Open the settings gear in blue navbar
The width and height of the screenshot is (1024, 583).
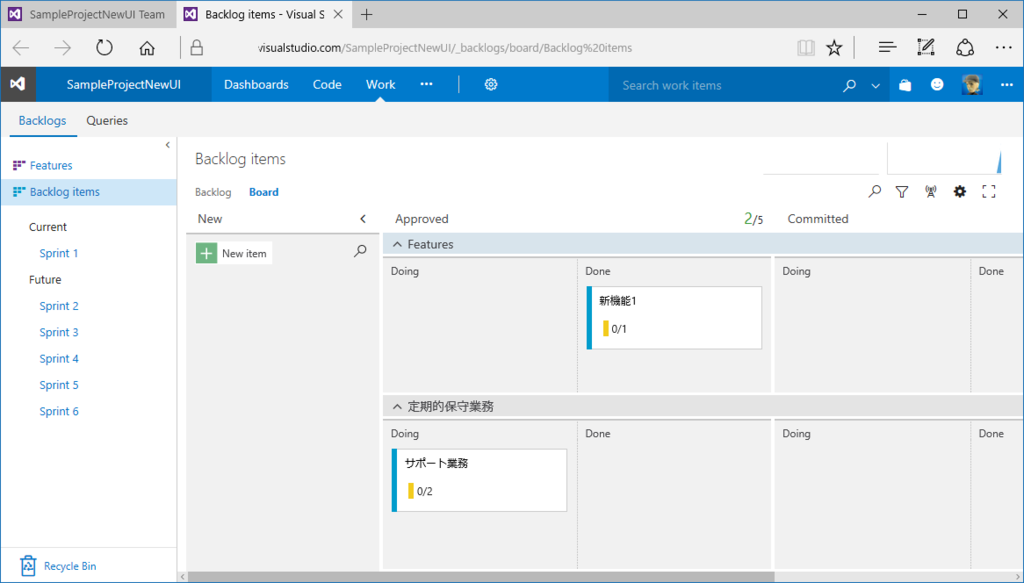tap(490, 84)
